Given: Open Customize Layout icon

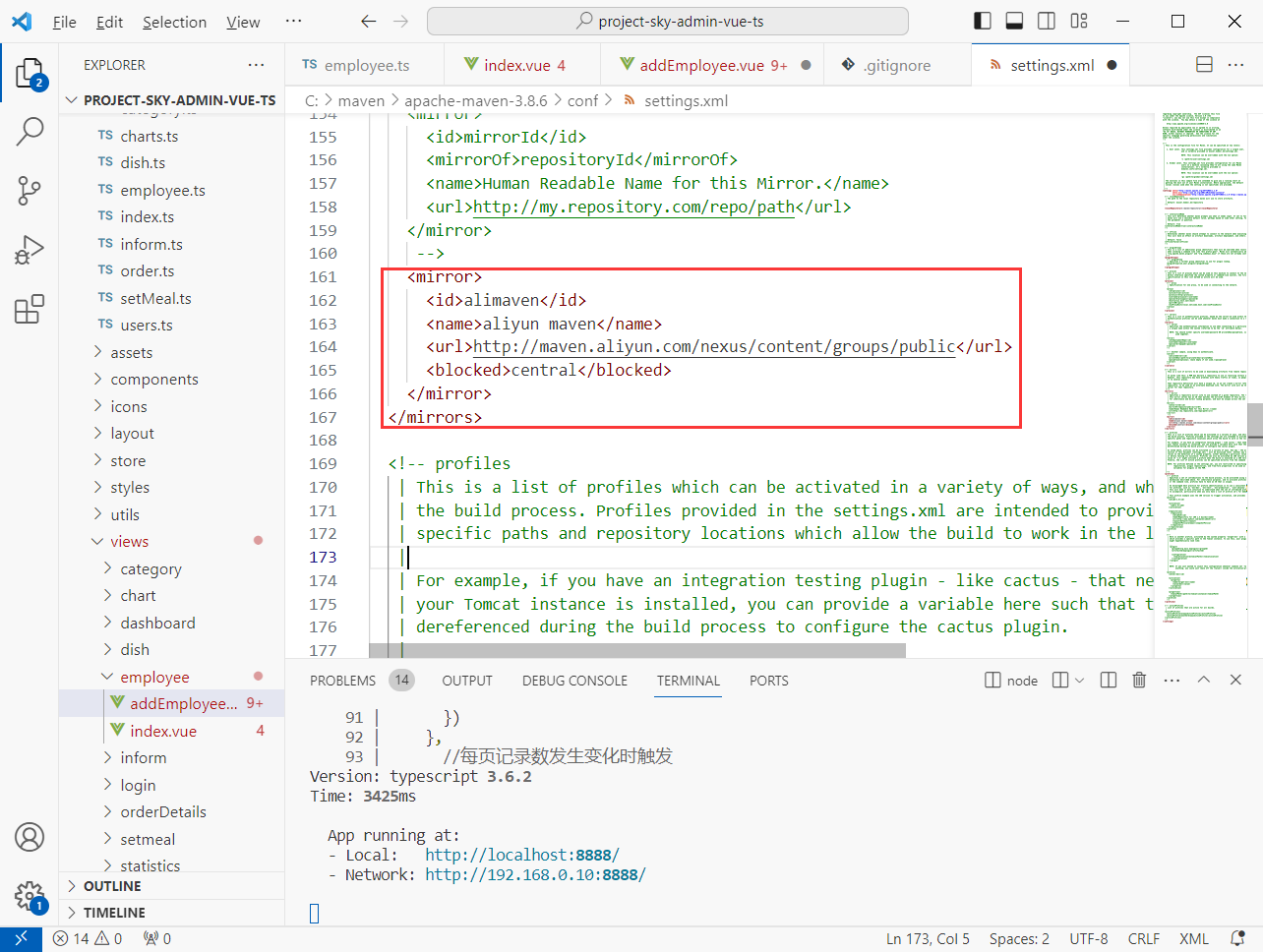Looking at the screenshot, I should tap(1079, 21).
